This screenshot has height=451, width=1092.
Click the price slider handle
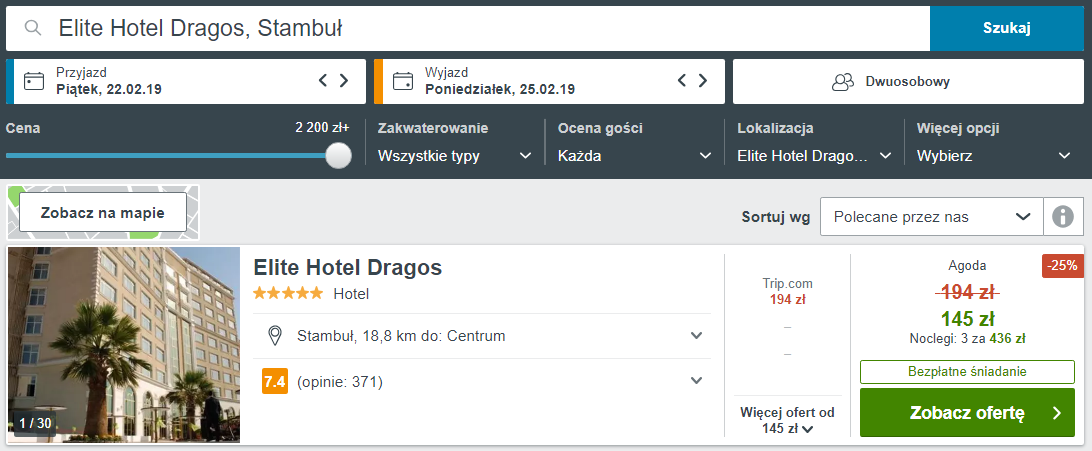click(339, 155)
